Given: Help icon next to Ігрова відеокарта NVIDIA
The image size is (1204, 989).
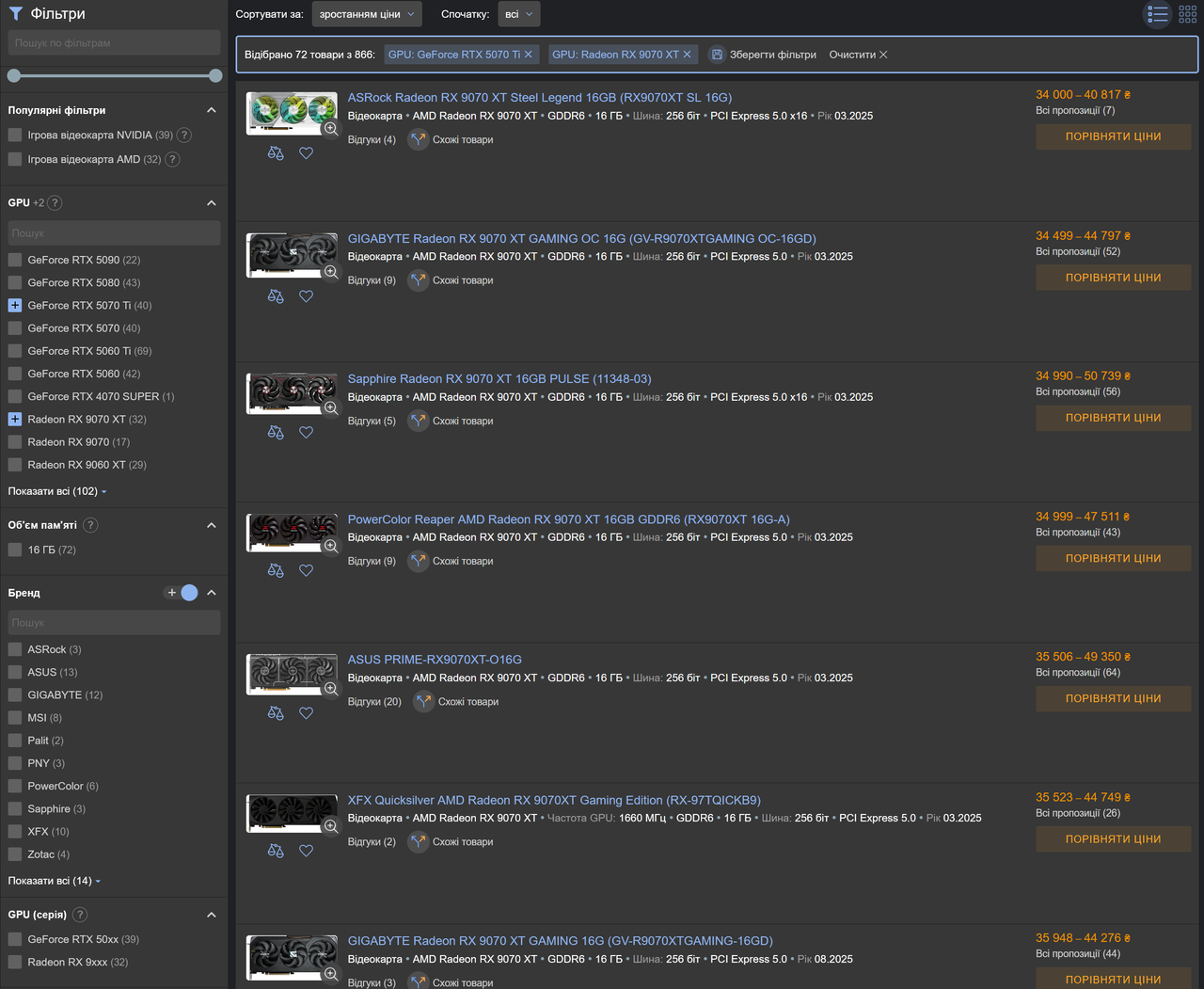Looking at the screenshot, I should [184, 135].
